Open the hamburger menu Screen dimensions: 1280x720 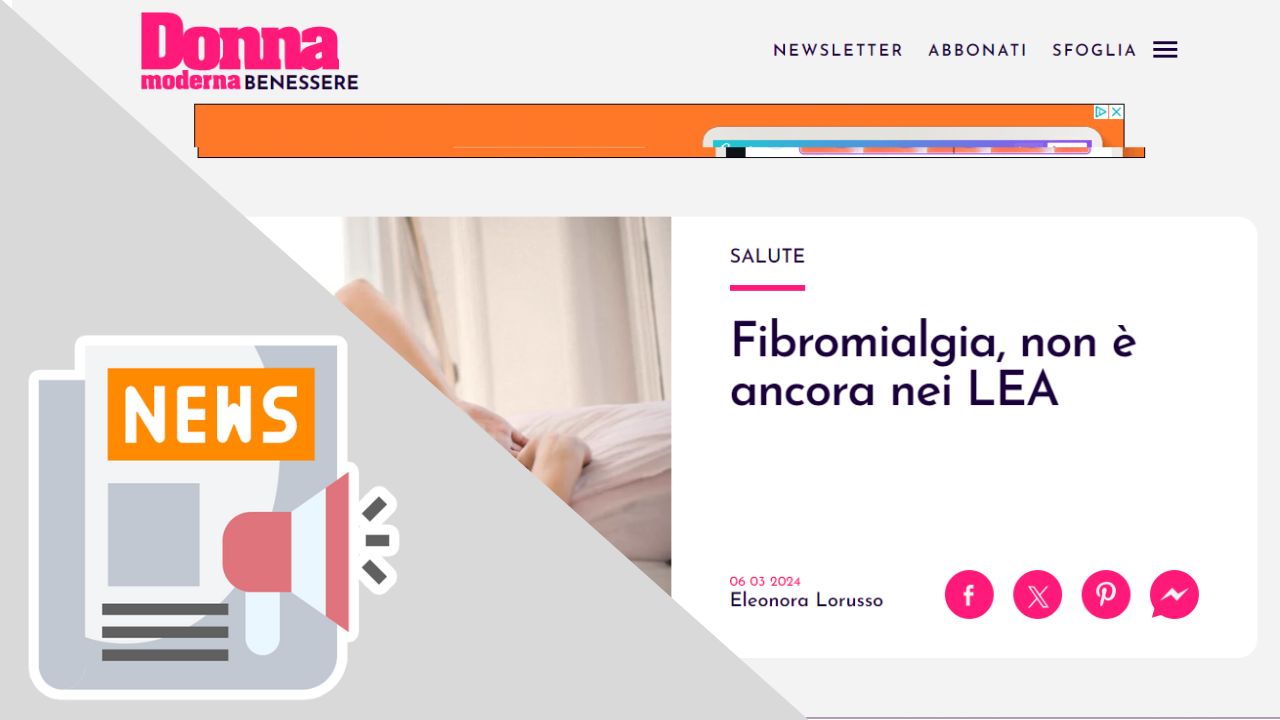coord(1165,50)
